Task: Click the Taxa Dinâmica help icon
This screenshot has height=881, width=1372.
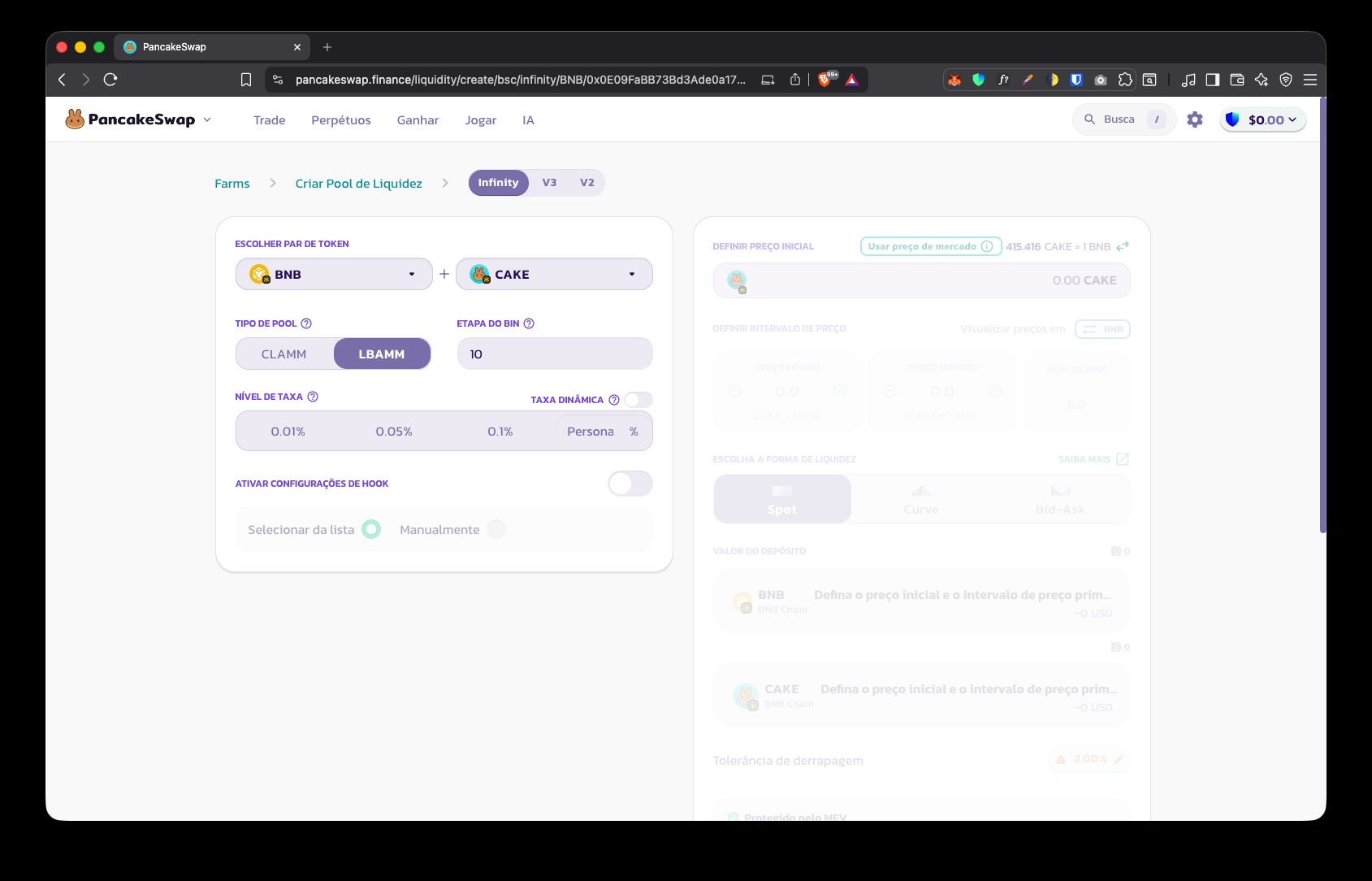Action: (614, 400)
